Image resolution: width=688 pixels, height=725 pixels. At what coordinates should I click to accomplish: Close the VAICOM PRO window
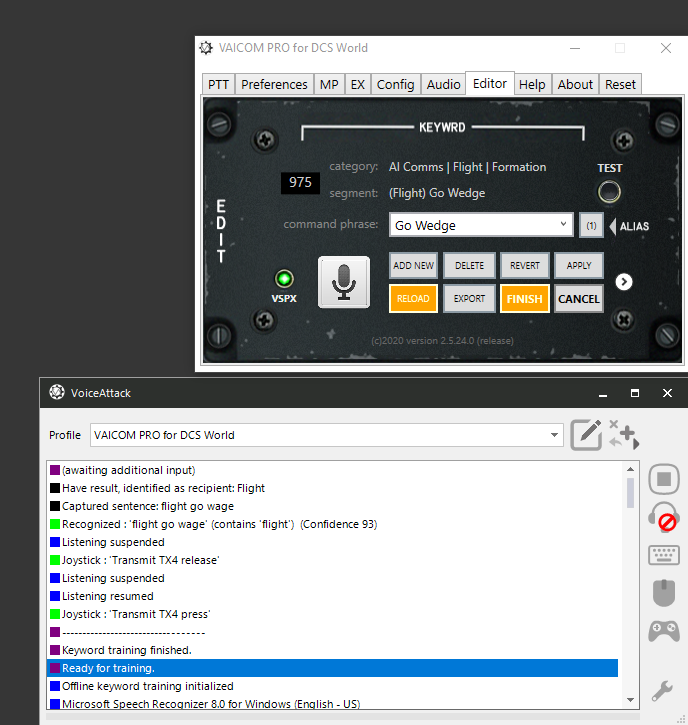pos(666,48)
